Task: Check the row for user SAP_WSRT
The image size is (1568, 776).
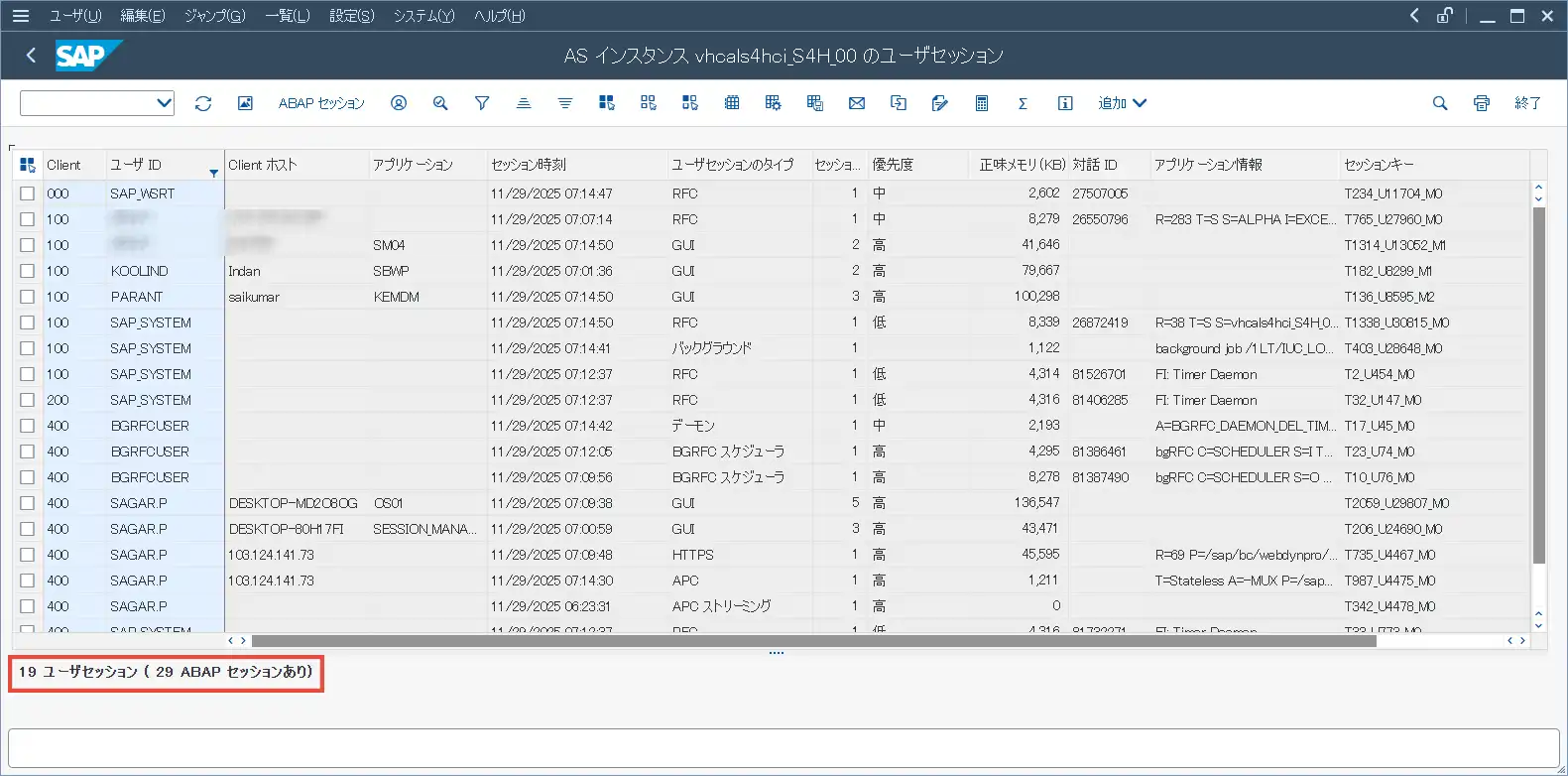Action: tap(28, 194)
